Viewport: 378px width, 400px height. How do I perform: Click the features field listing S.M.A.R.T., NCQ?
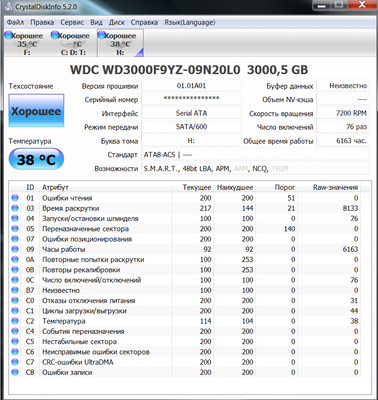(255, 168)
